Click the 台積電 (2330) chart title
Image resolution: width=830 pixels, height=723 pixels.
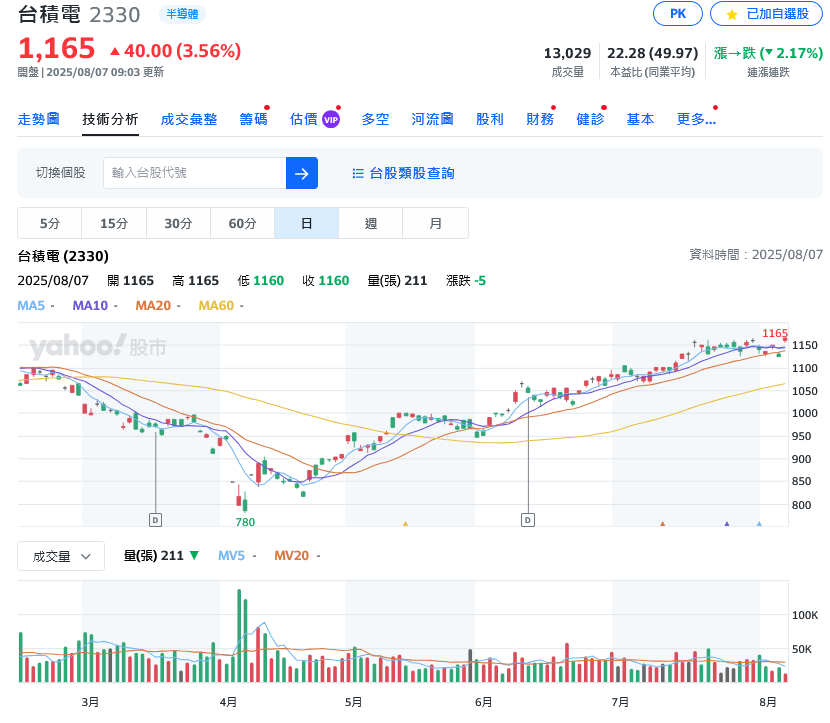coord(63,256)
